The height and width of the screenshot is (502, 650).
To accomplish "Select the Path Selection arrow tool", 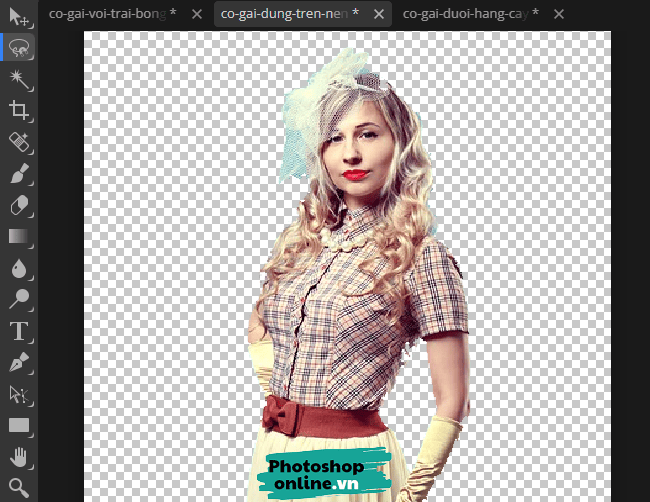I will [19, 394].
